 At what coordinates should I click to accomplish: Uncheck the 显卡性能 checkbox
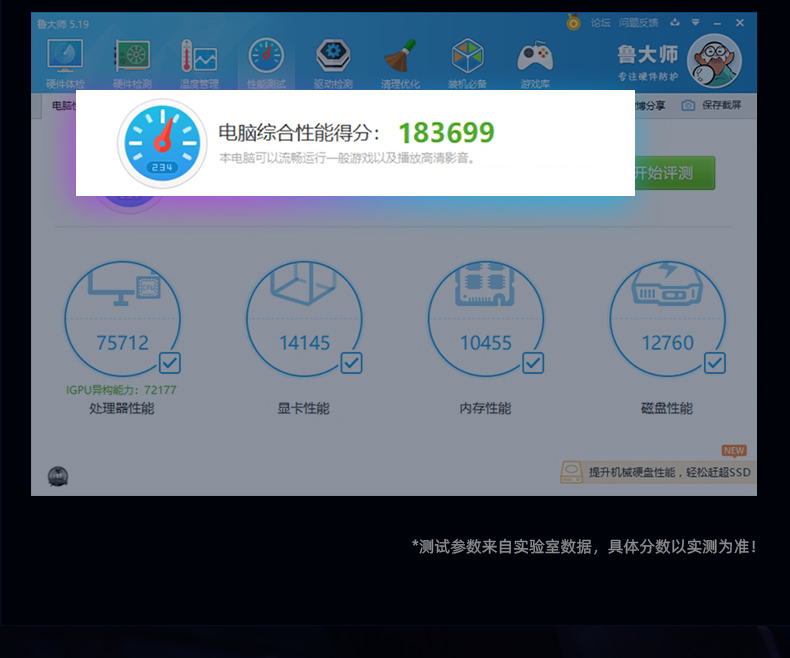[x=351, y=363]
